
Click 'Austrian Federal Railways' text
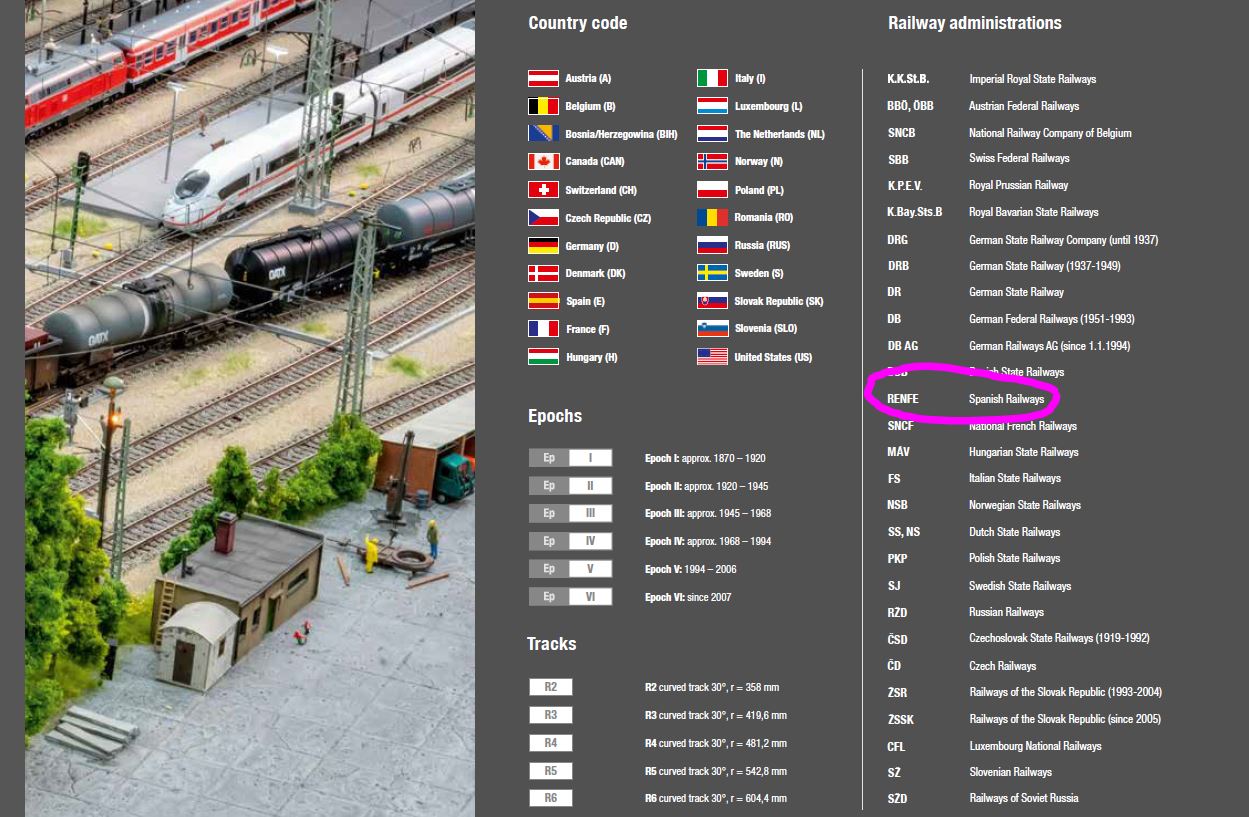[1024, 106]
